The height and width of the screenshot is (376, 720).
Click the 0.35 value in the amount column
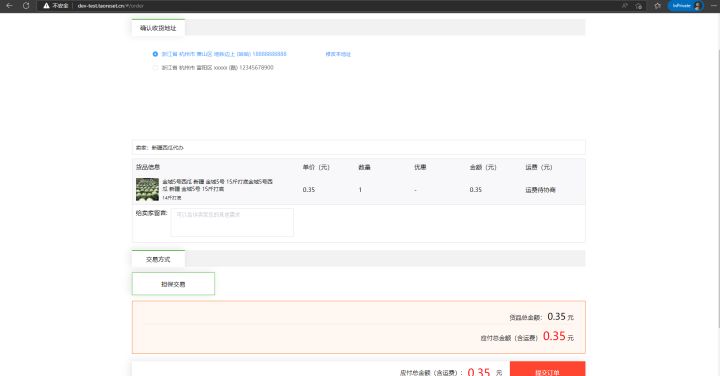click(476, 190)
